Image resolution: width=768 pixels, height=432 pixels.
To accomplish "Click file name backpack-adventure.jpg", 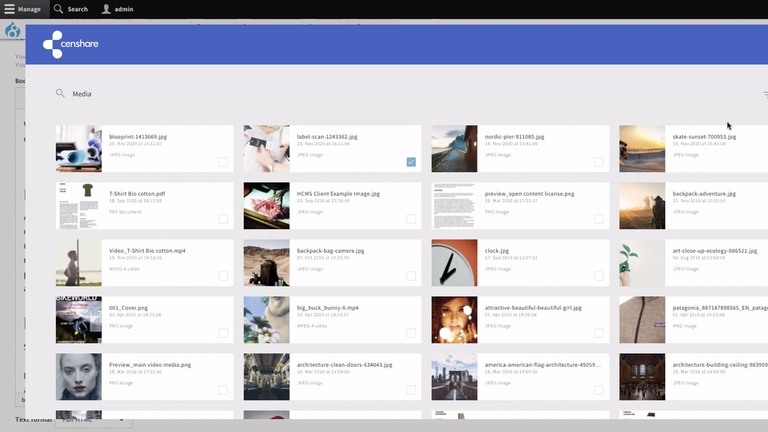I will pos(704,193).
